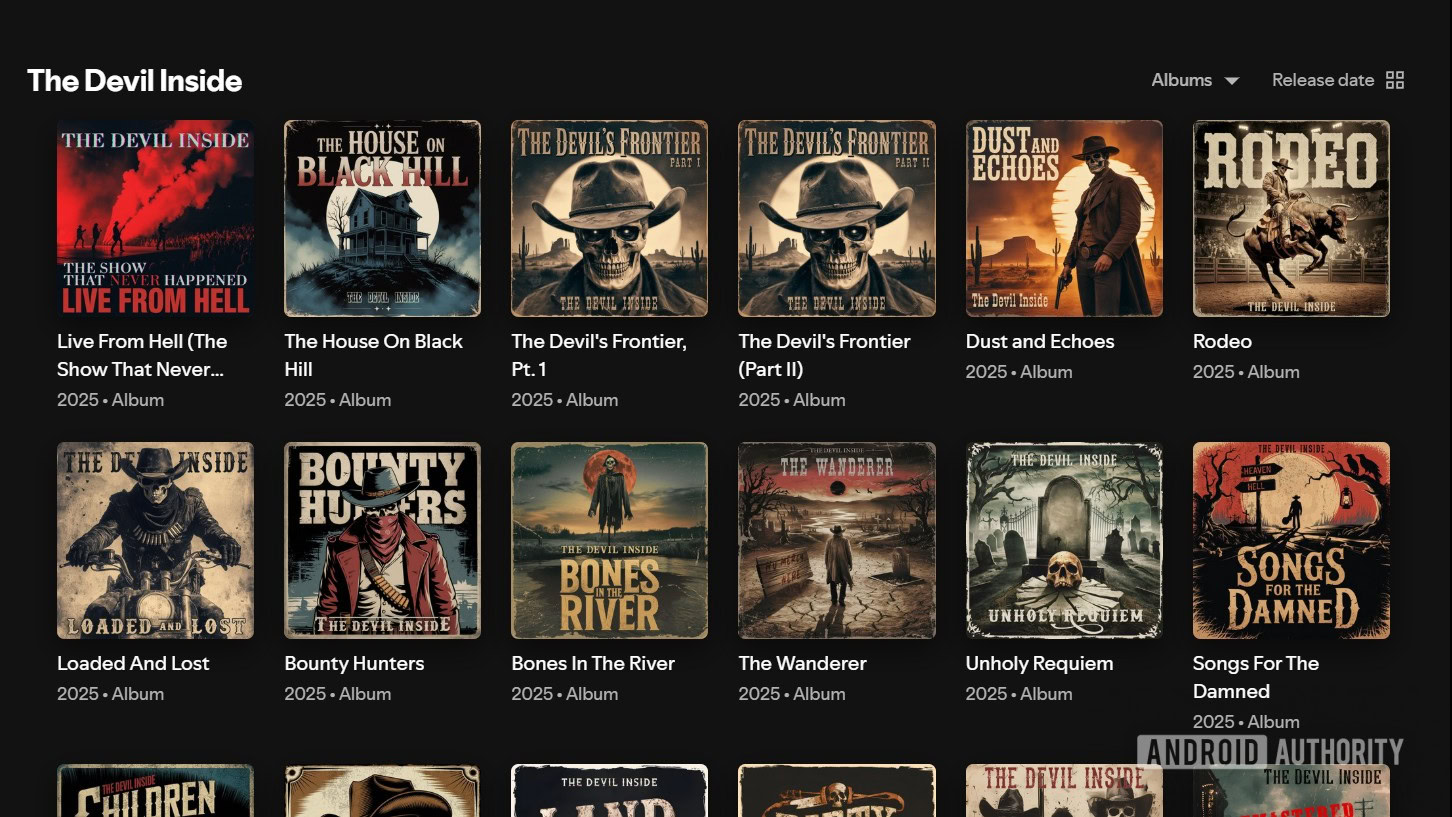Open The Wanderer album cover

click(x=836, y=540)
